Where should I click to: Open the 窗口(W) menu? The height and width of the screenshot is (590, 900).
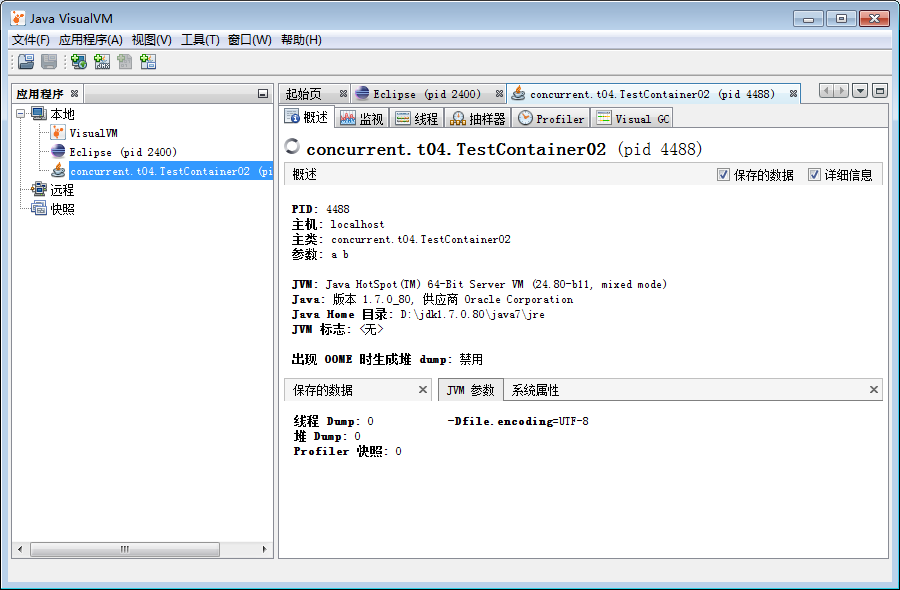click(x=250, y=40)
